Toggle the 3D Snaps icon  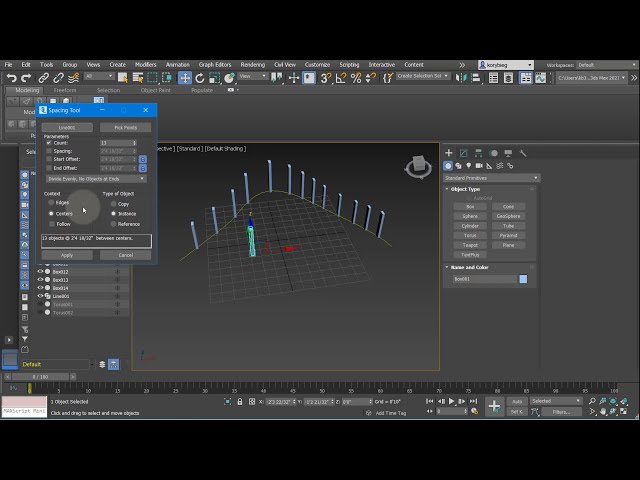(x=325, y=78)
